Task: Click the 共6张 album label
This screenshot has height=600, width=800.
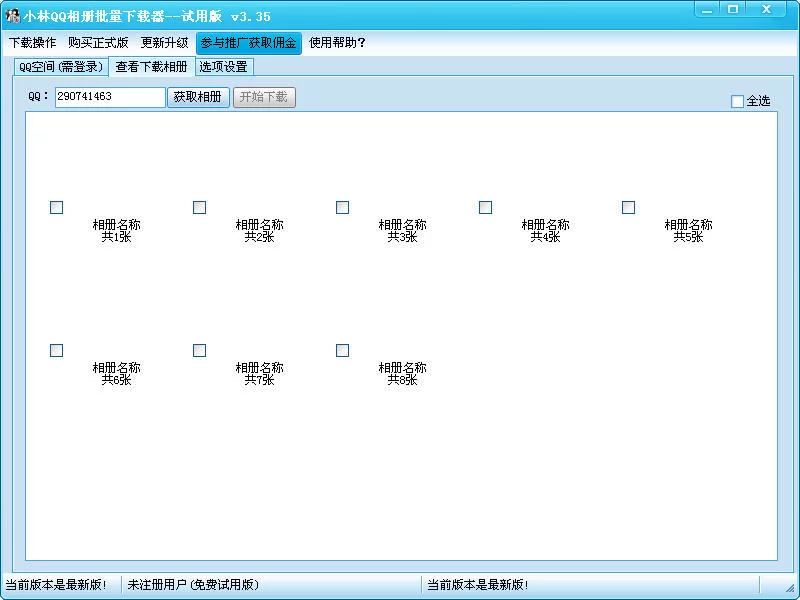Action: (116, 373)
